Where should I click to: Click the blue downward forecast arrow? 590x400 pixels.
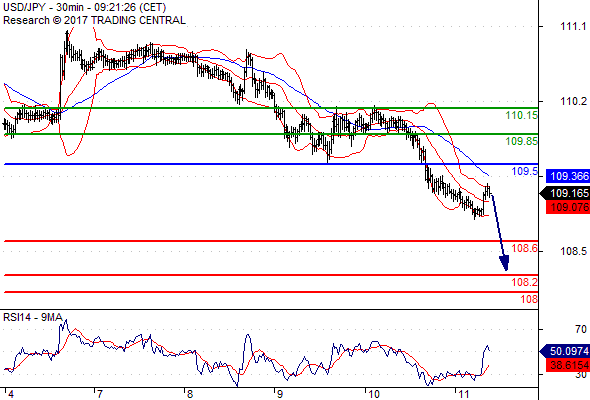pyautogui.click(x=500, y=232)
